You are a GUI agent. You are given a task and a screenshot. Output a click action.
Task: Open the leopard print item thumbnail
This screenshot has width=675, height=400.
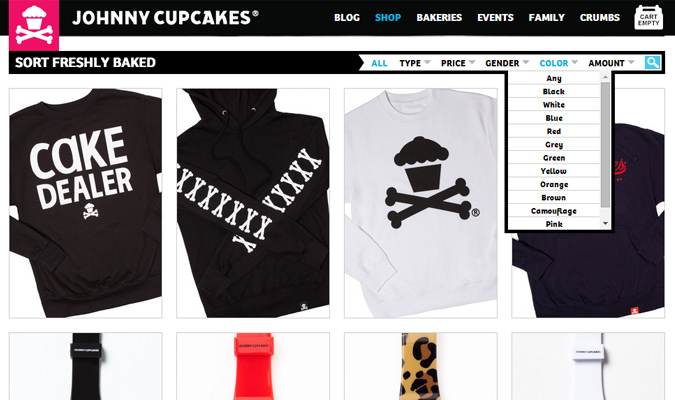pos(421,366)
